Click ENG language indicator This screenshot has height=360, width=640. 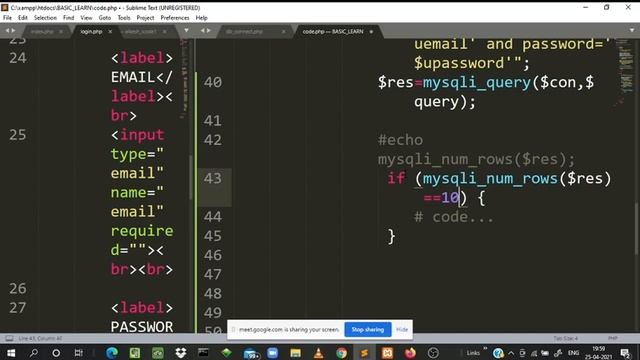coord(573,353)
